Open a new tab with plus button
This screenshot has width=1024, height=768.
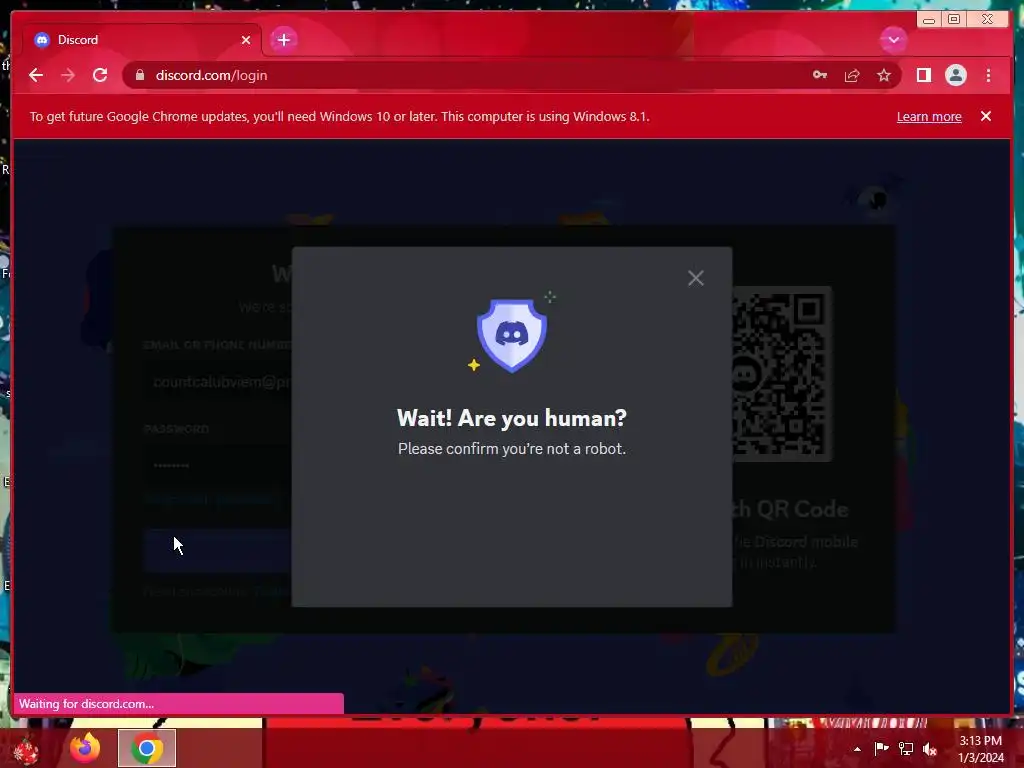pos(283,40)
